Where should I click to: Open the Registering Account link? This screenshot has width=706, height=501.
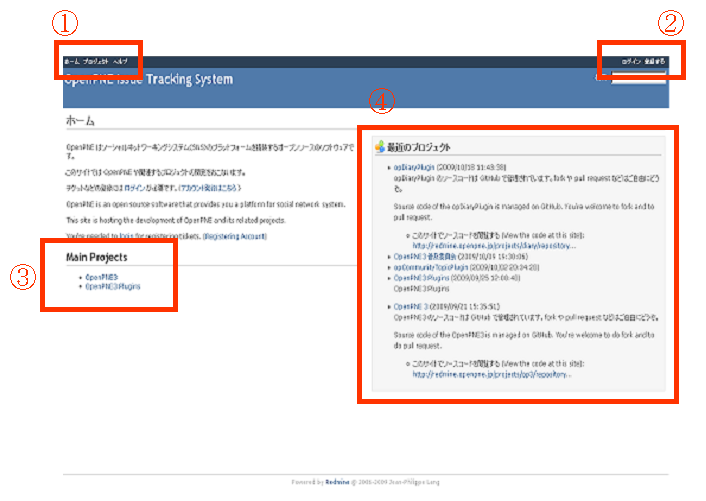coord(235,236)
